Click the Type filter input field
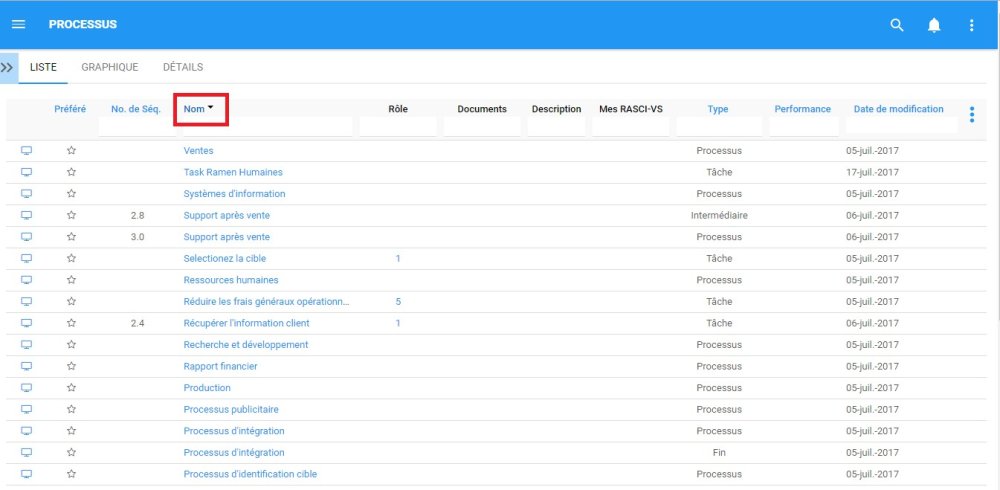 click(x=719, y=126)
